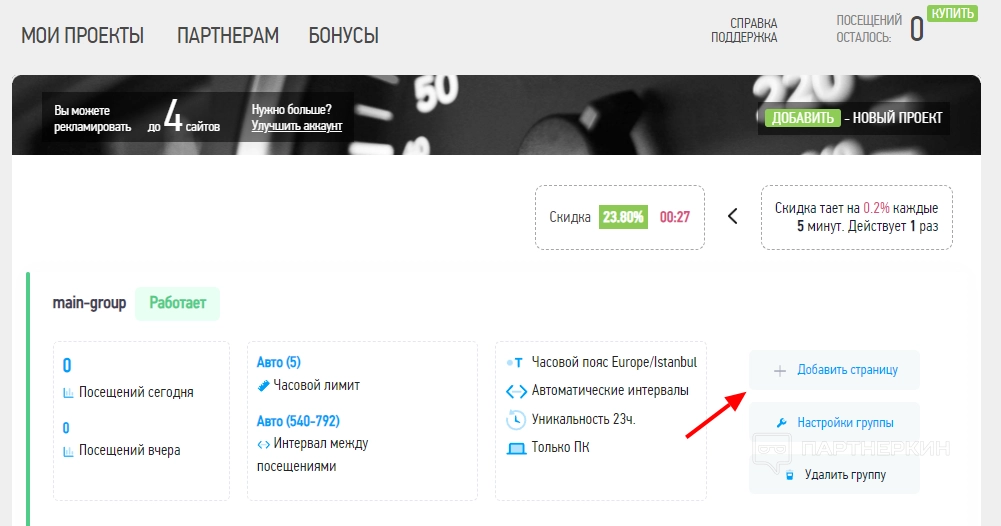
Task: Click the arrows icon beside Интервал между посещениями
Action: (x=263, y=444)
